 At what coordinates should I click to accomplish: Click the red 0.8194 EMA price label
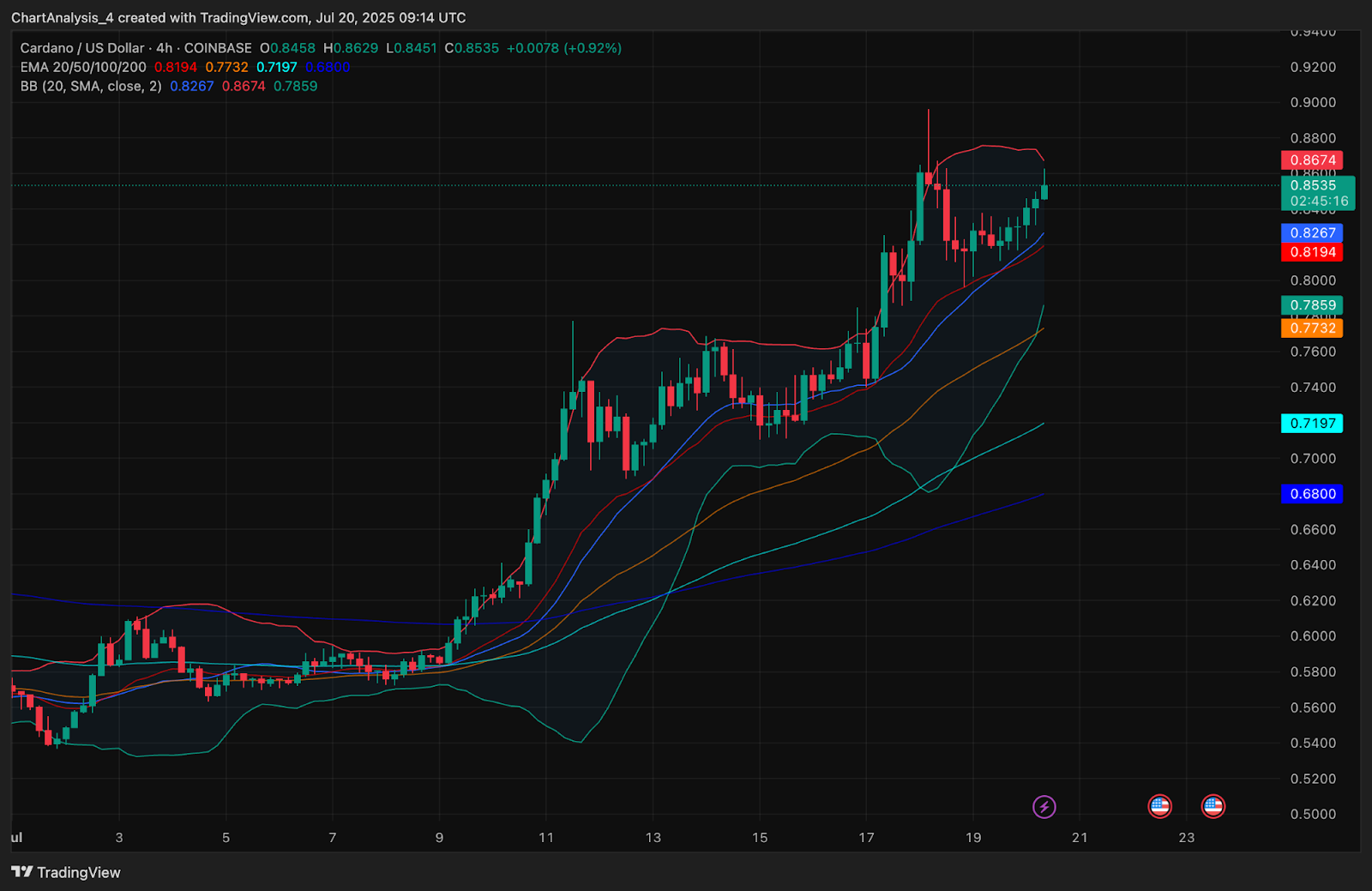coord(1312,252)
